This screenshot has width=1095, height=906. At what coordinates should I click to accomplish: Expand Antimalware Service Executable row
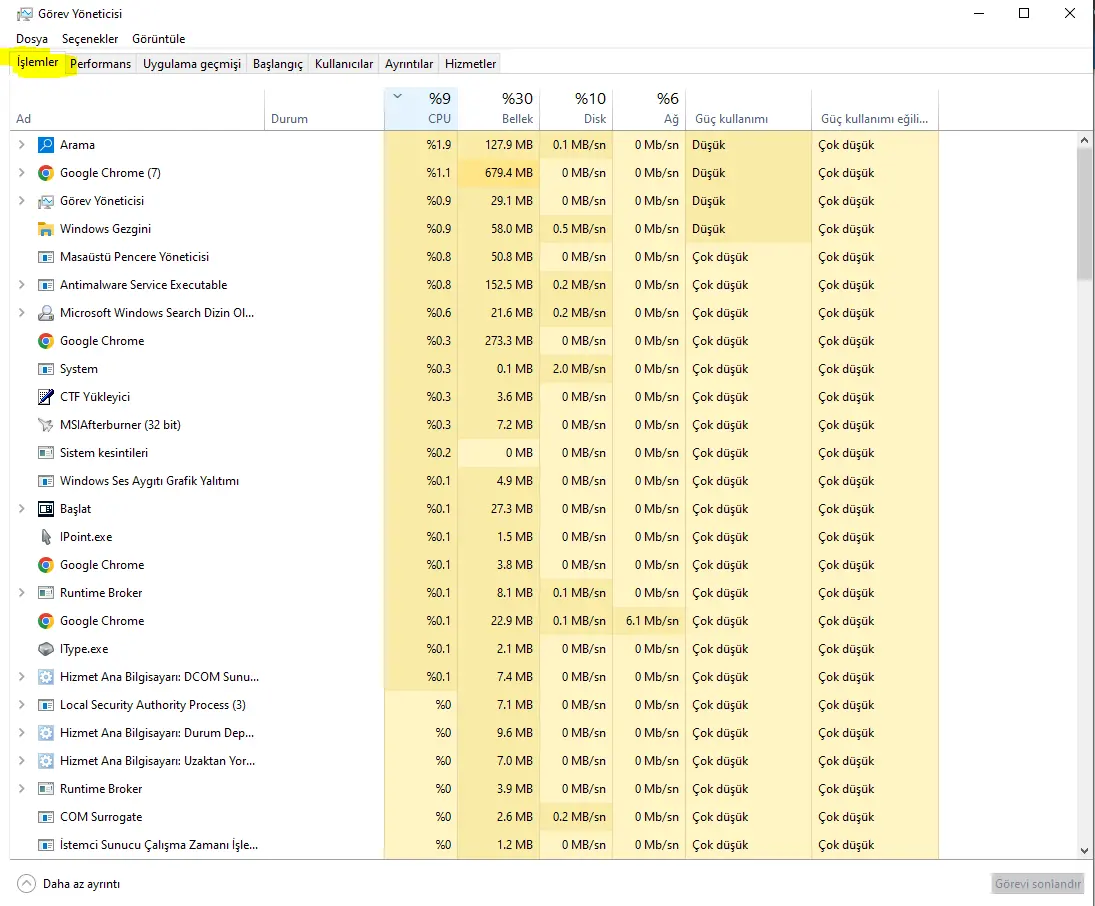coord(22,285)
